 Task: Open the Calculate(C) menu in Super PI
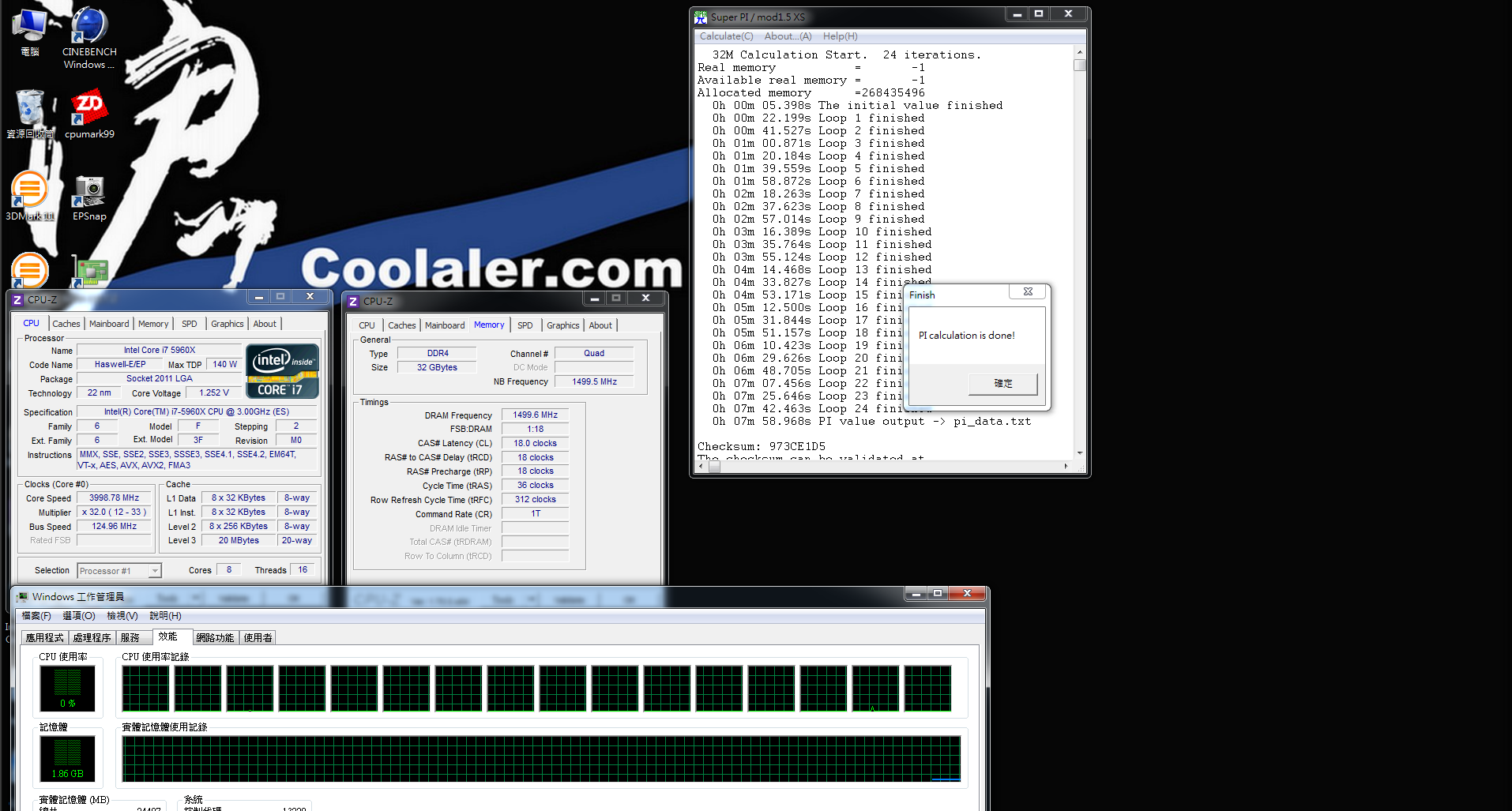pyautogui.click(x=726, y=36)
